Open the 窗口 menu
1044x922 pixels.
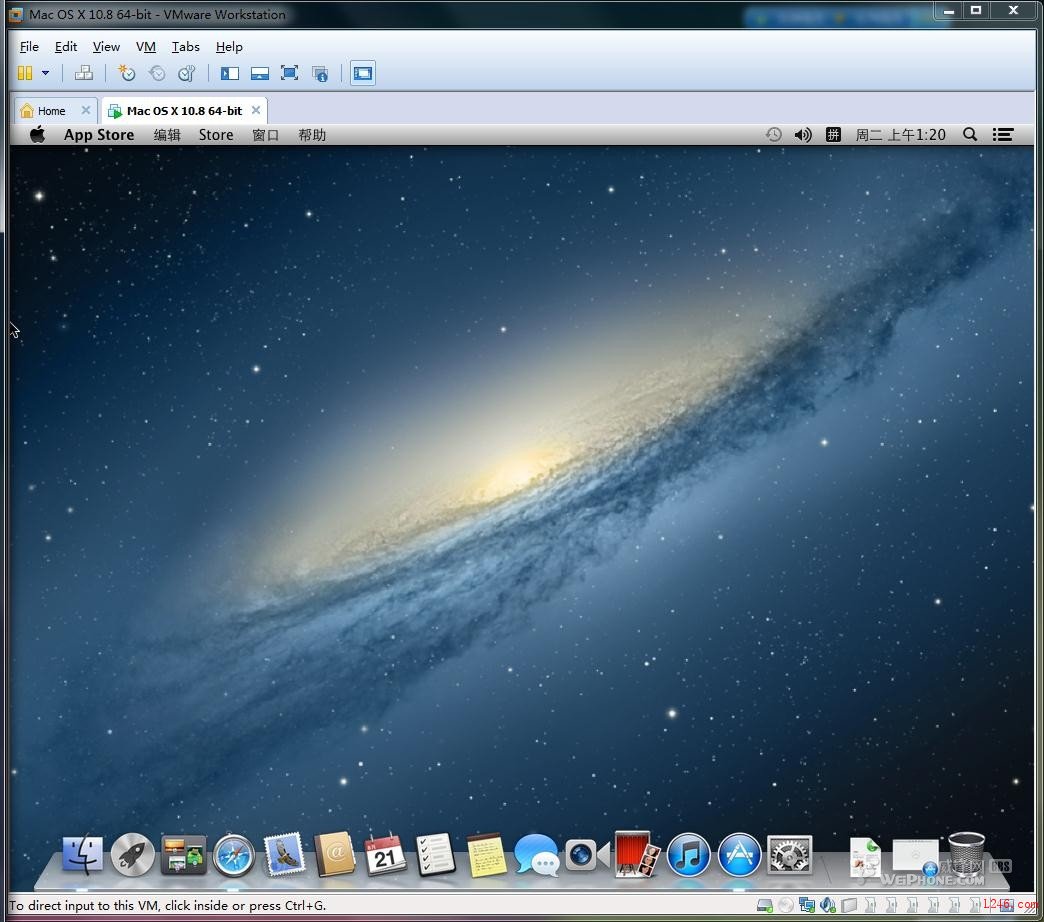(x=265, y=134)
